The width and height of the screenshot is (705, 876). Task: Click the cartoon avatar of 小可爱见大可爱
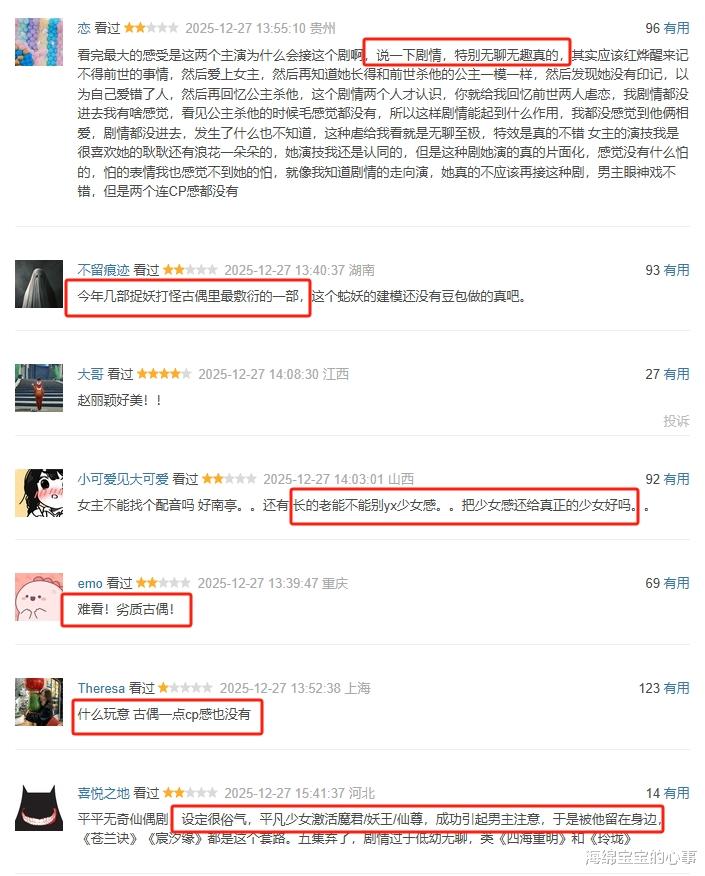coord(39,493)
